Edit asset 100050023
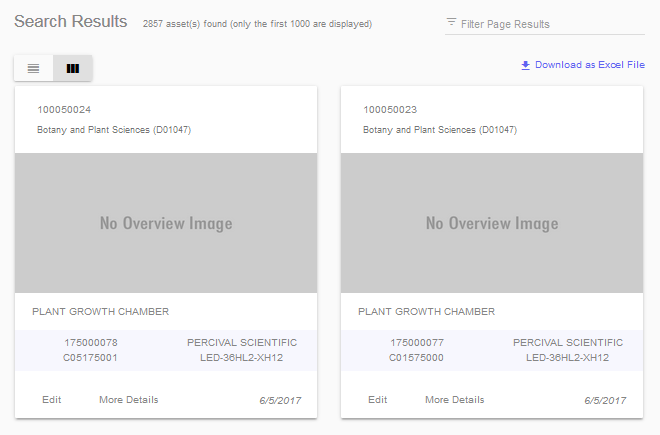Image resolution: width=660 pixels, height=435 pixels. click(x=377, y=400)
